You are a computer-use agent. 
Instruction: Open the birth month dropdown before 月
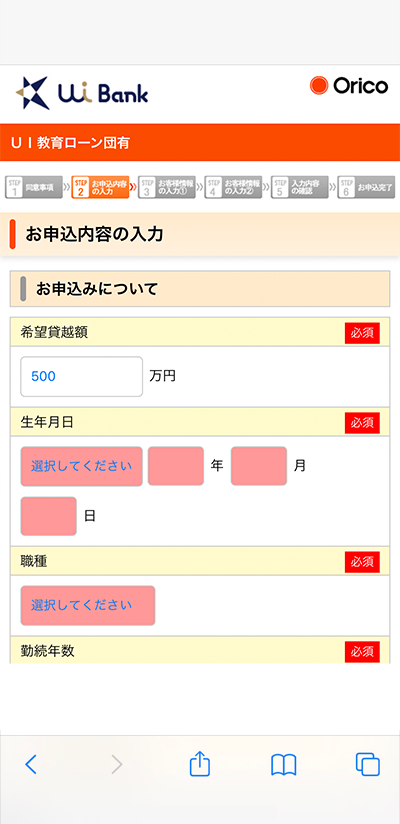pos(259,466)
